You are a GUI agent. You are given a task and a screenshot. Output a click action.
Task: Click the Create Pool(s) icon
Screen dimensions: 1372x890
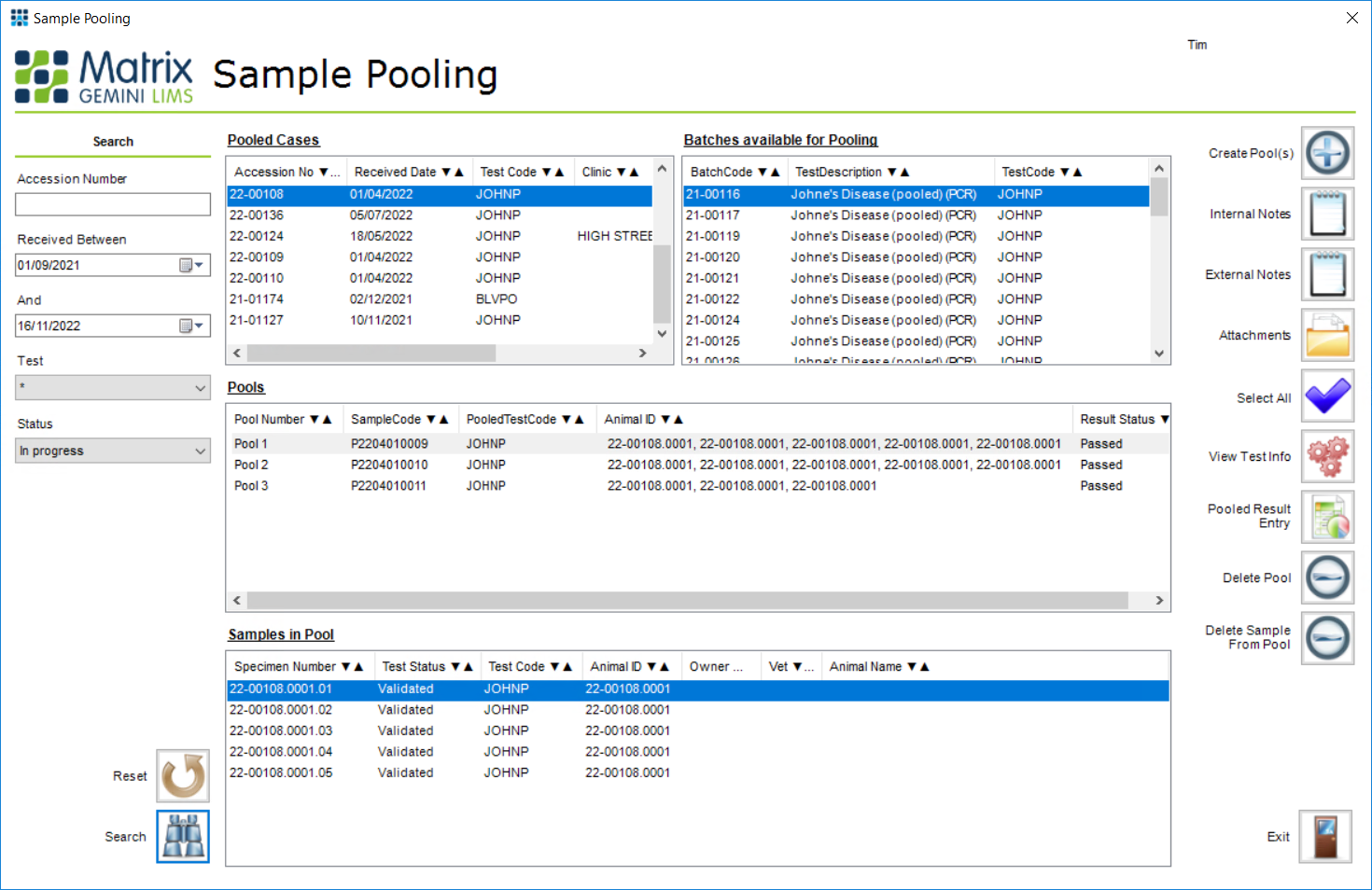(x=1327, y=153)
